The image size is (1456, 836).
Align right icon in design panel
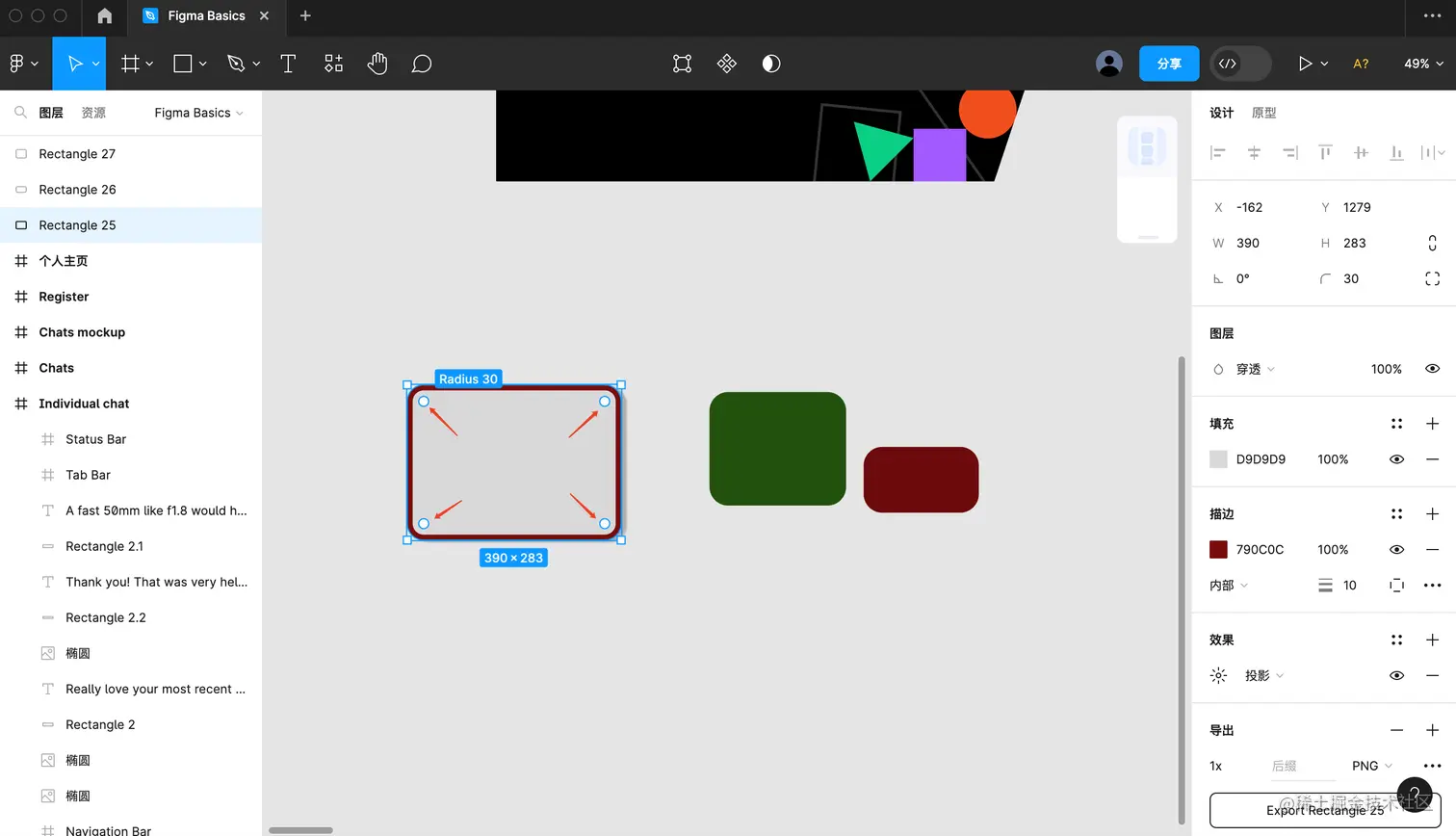1289,152
